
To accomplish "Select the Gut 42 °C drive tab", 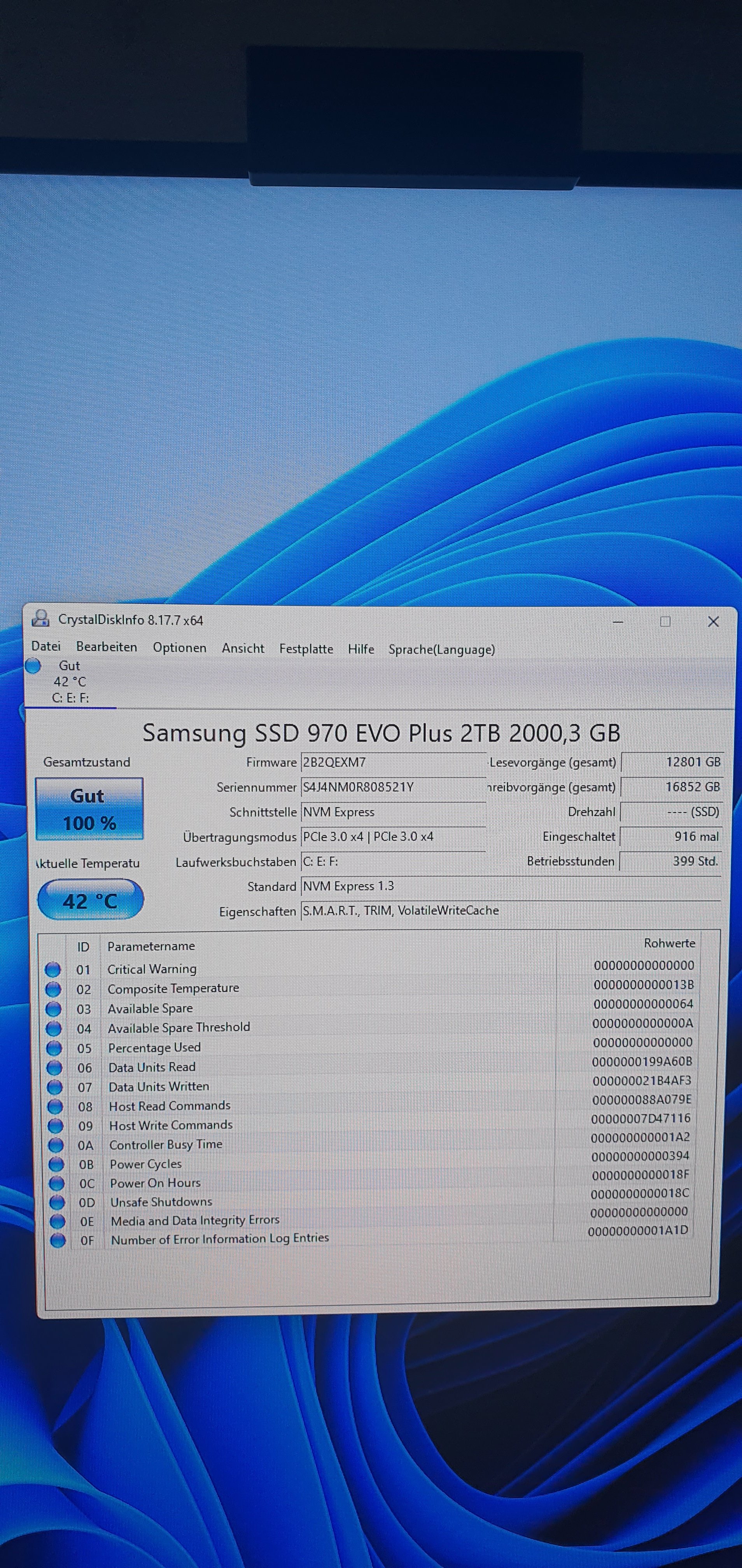I will (x=69, y=682).
